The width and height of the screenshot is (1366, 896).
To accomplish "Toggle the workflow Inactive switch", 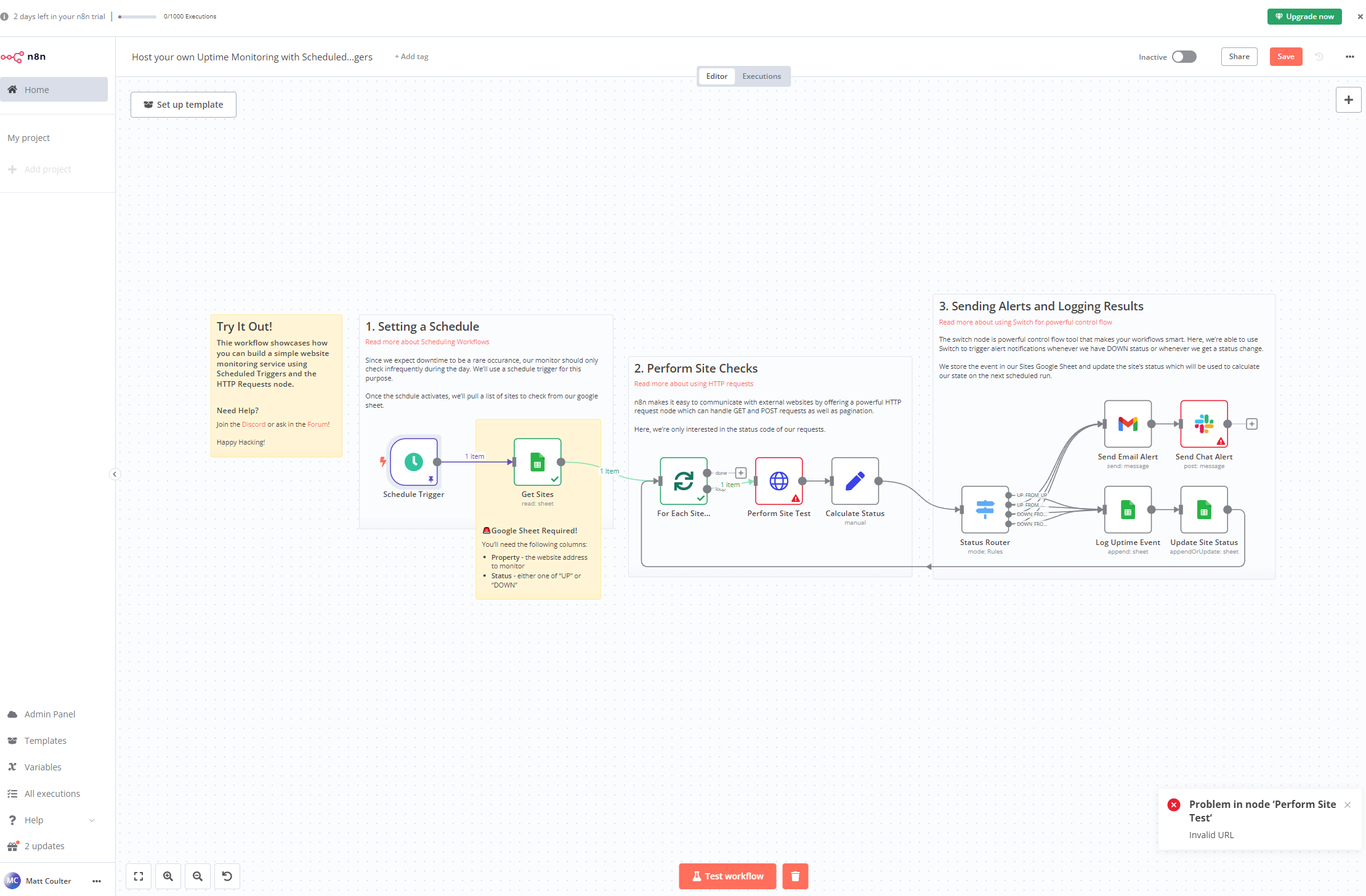I will pyautogui.click(x=1184, y=57).
